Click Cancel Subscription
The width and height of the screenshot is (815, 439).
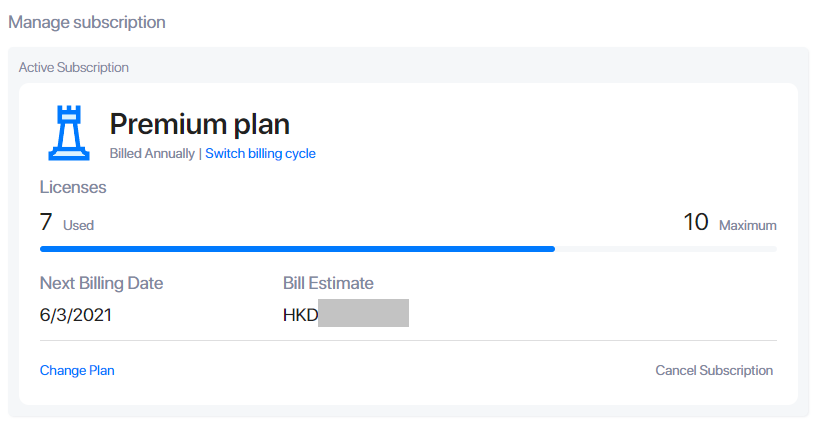714,370
